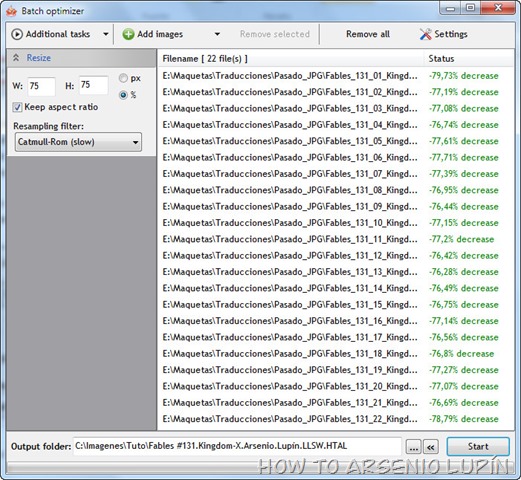
Task: Click the double-arrow button next to Start
Action: click(431, 447)
